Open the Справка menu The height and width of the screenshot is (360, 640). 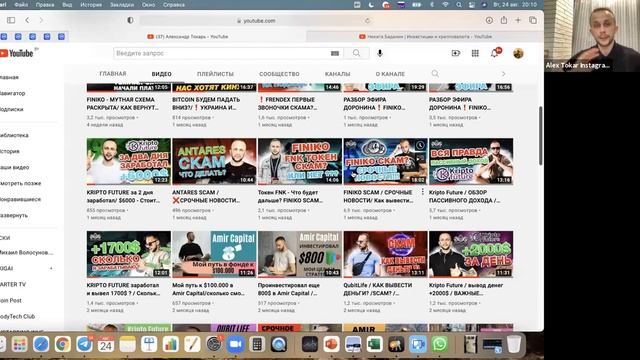tap(173, 4)
